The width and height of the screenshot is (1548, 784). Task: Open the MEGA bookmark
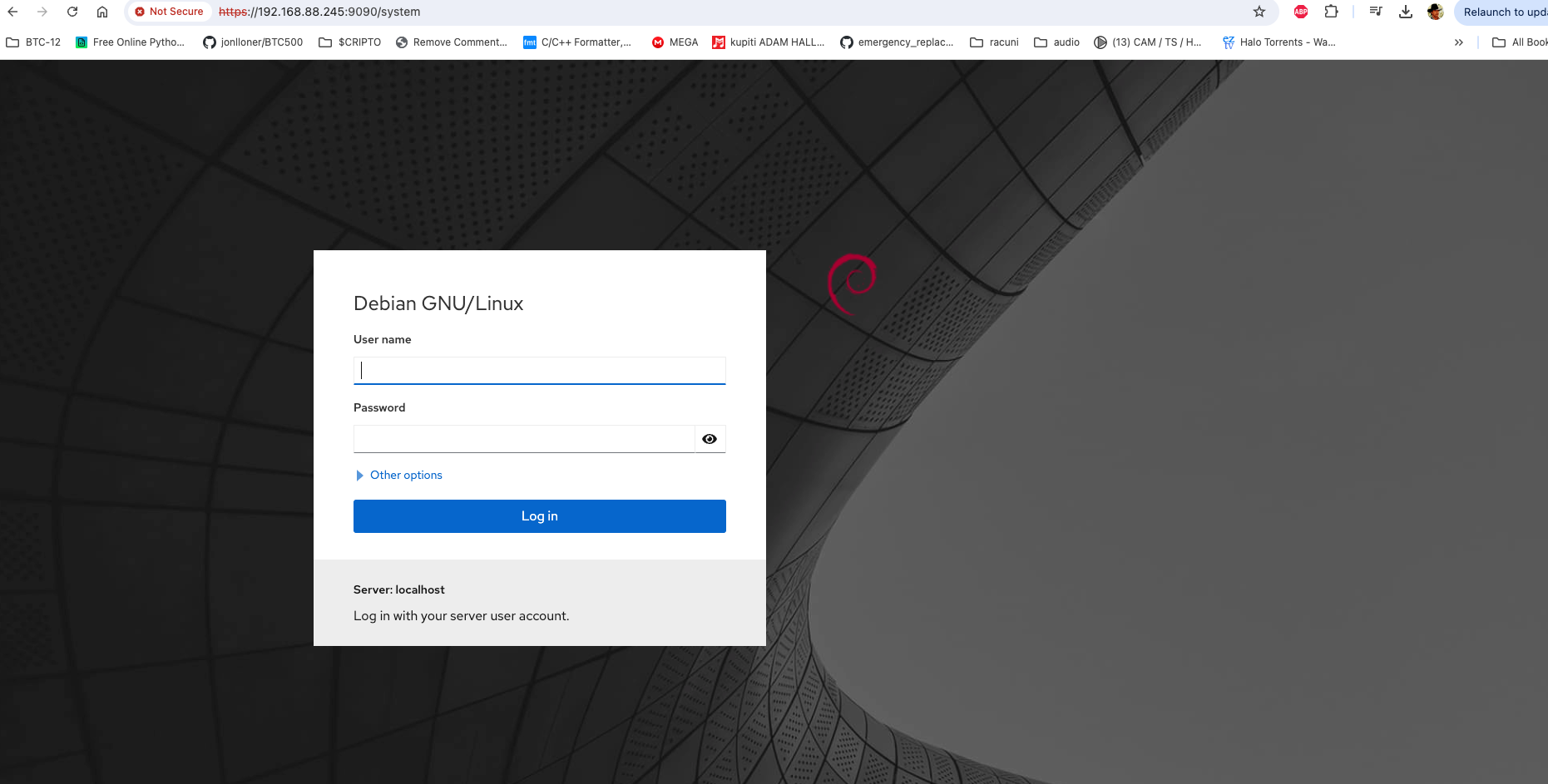(x=675, y=42)
